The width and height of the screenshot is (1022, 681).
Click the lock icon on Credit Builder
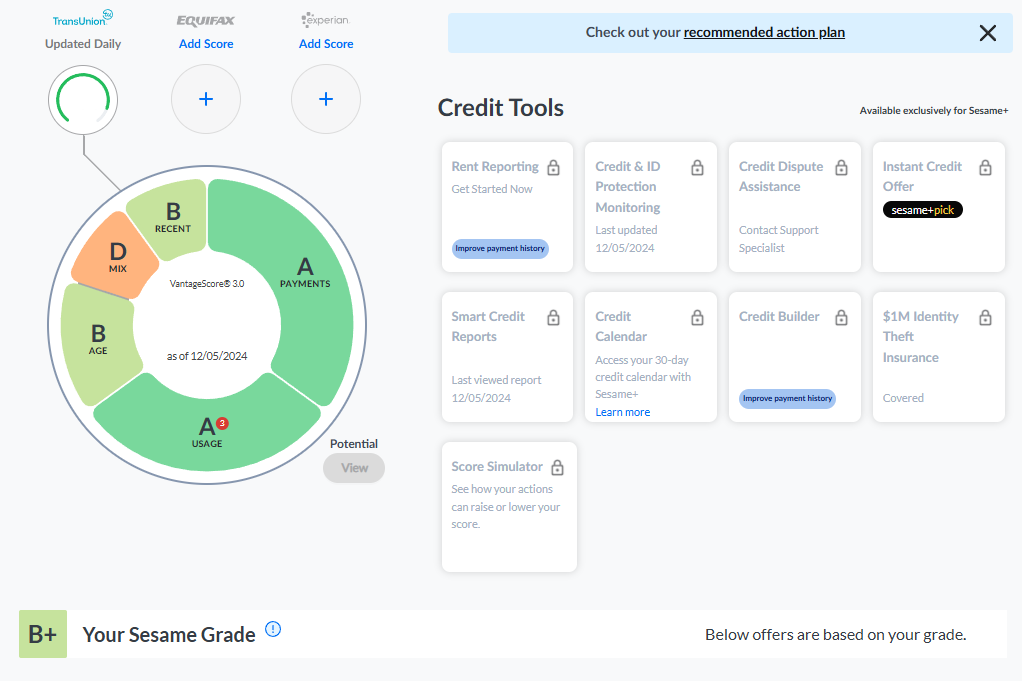click(841, 317)
